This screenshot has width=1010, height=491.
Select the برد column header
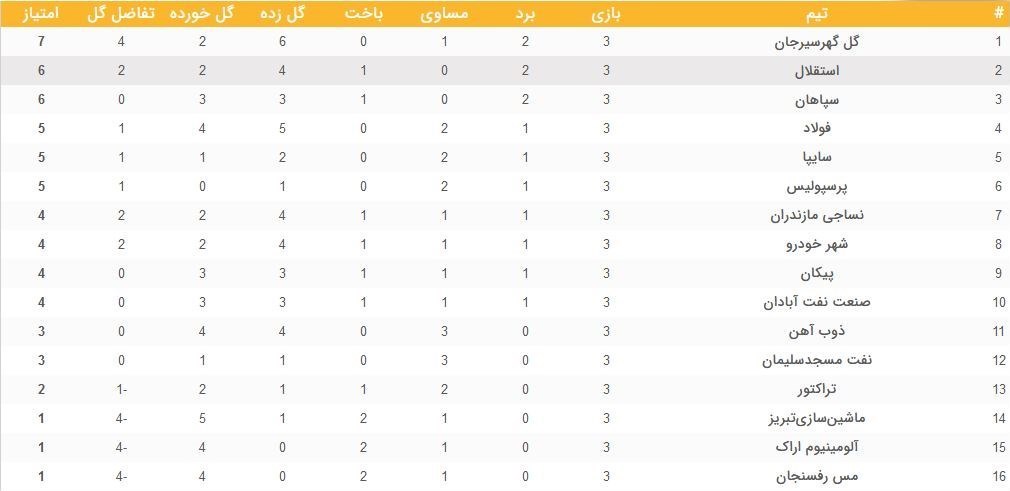pos(526,14)
